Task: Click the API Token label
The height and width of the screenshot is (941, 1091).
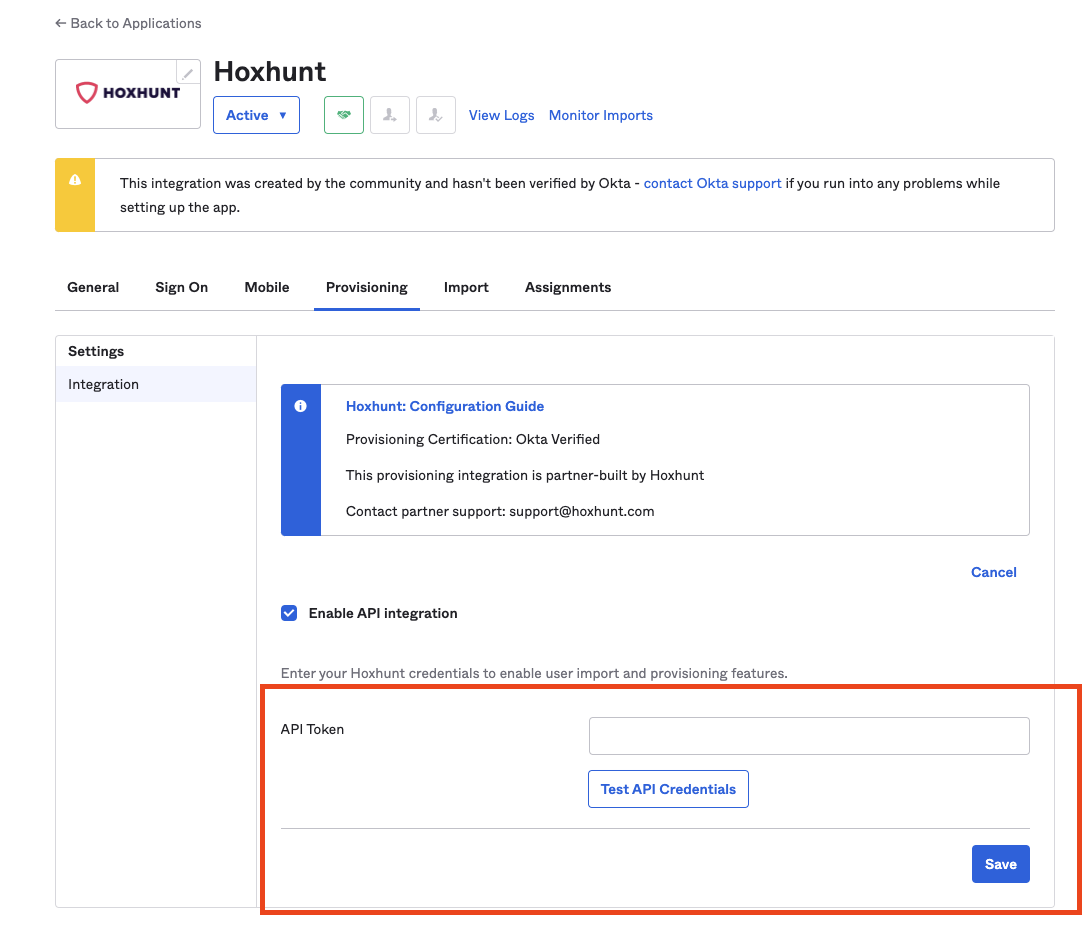Action: 312,729
